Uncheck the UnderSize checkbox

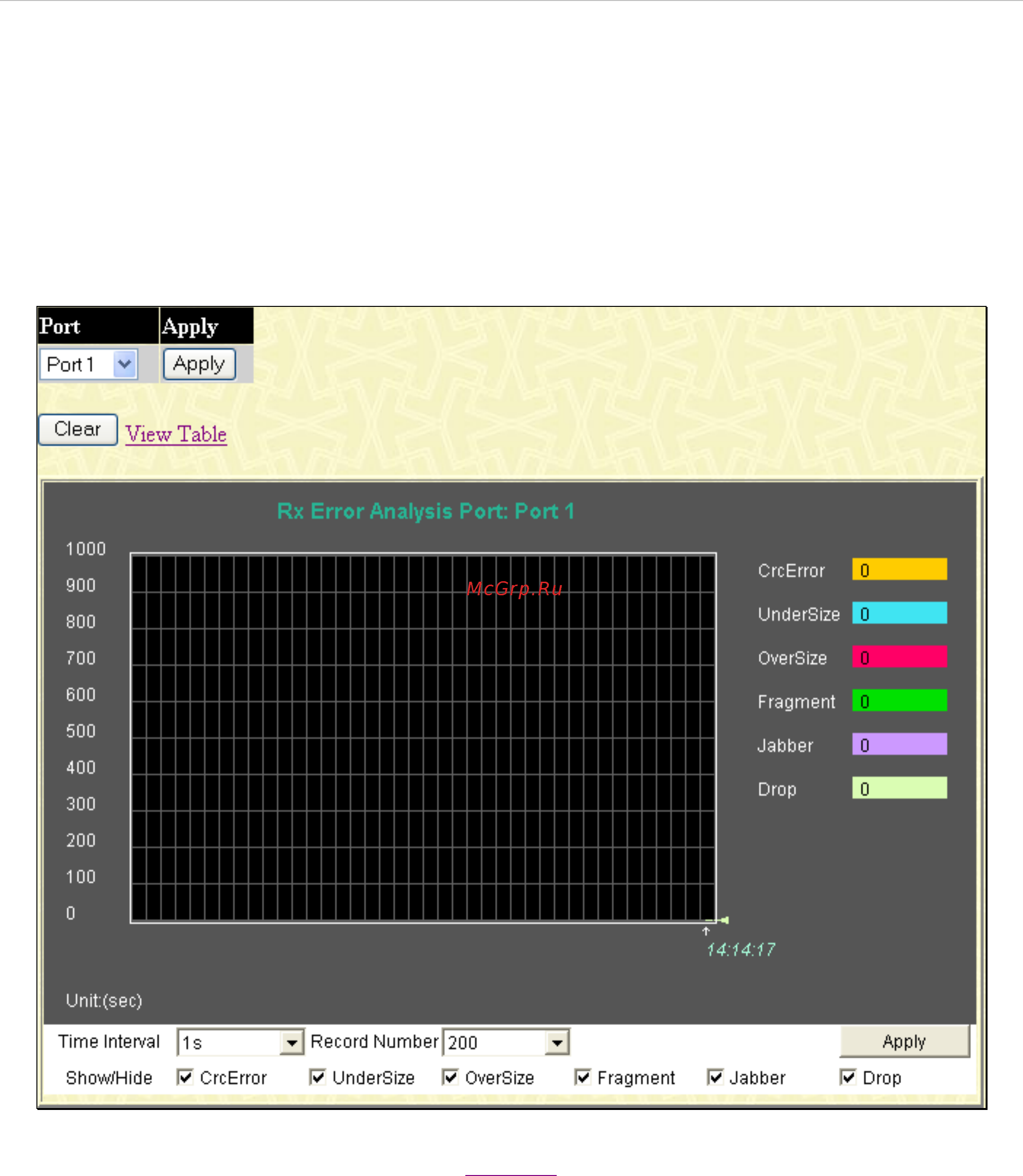[317, 1077]
